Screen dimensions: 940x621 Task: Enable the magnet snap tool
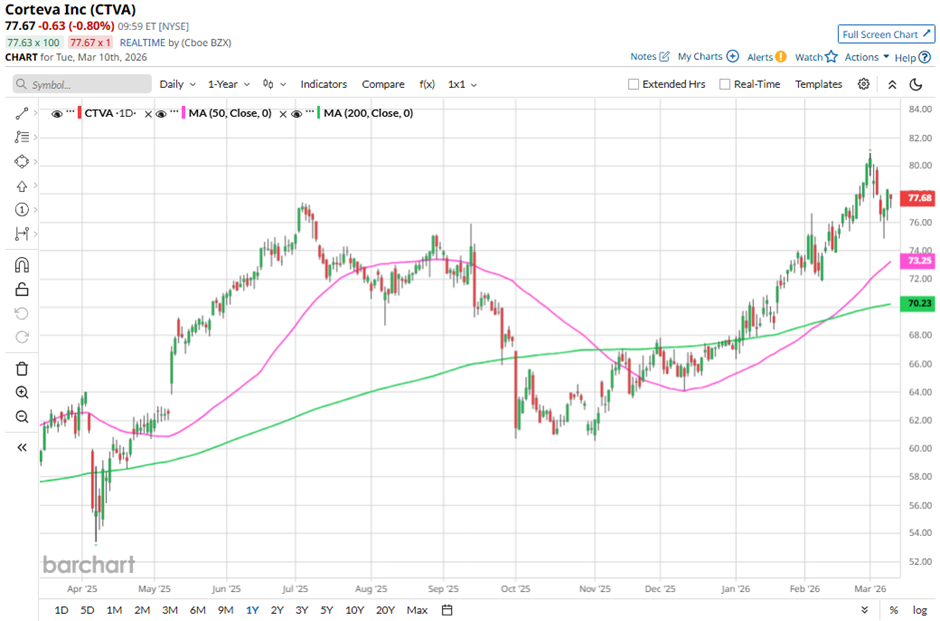tap(22, 265)
